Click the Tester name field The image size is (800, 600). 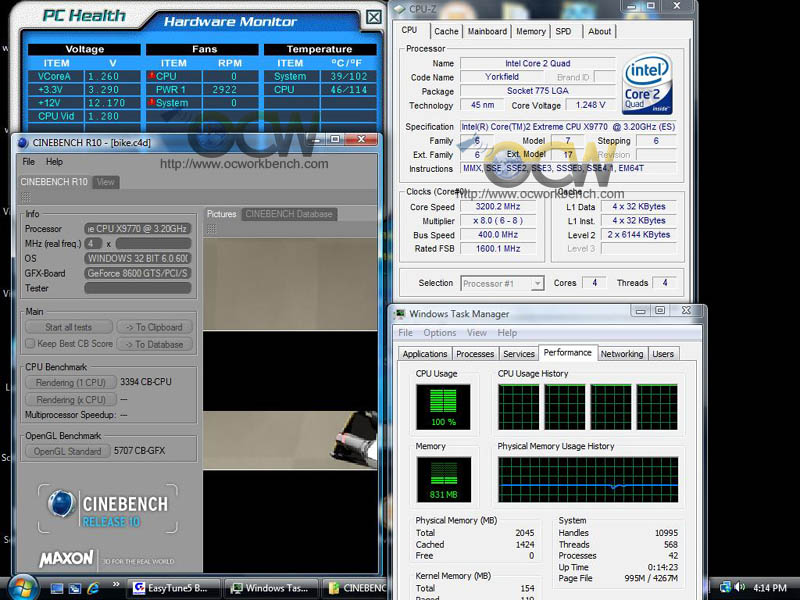(138, 288)
